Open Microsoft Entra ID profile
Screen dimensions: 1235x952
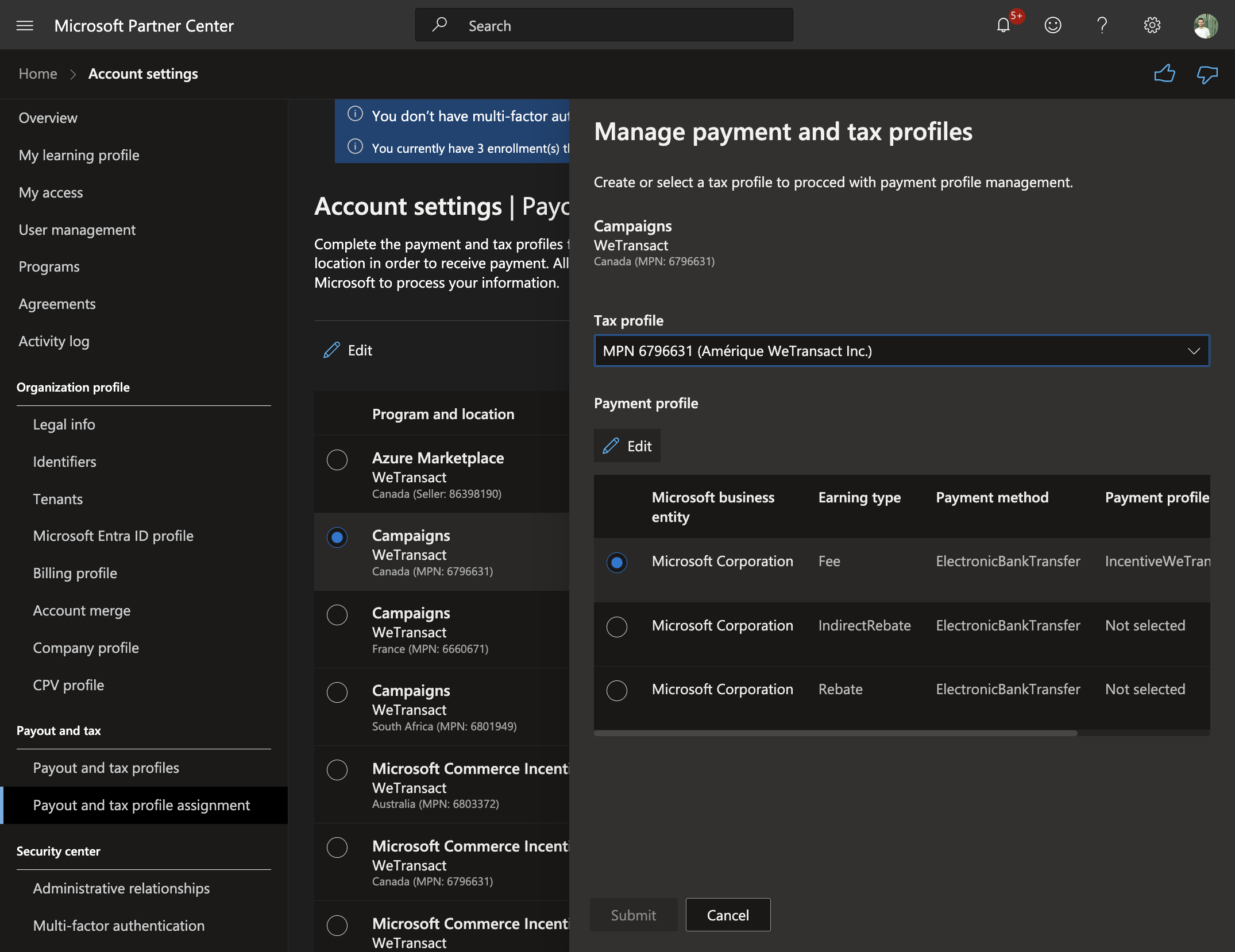[113, 536]
